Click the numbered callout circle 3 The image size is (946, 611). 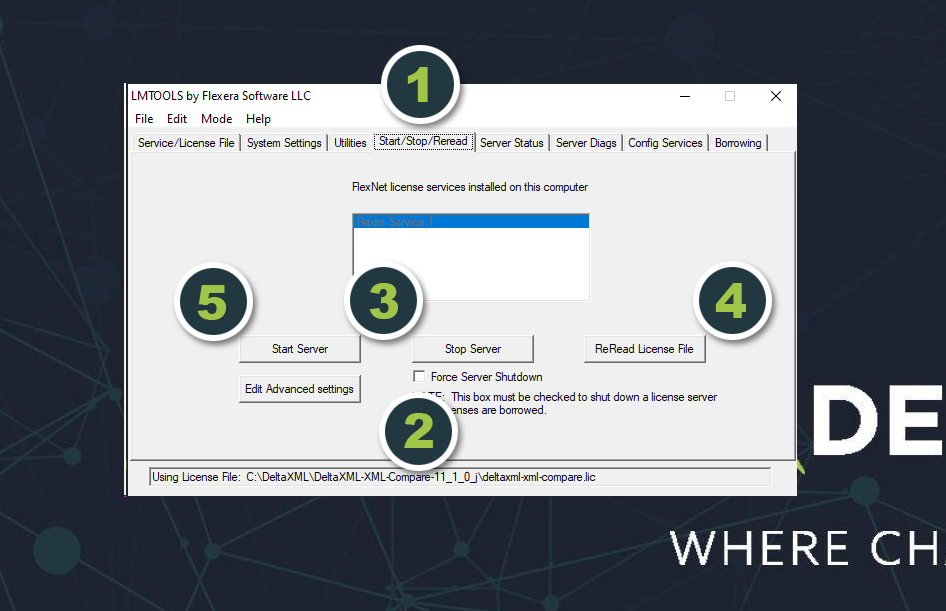coord(384,300)
